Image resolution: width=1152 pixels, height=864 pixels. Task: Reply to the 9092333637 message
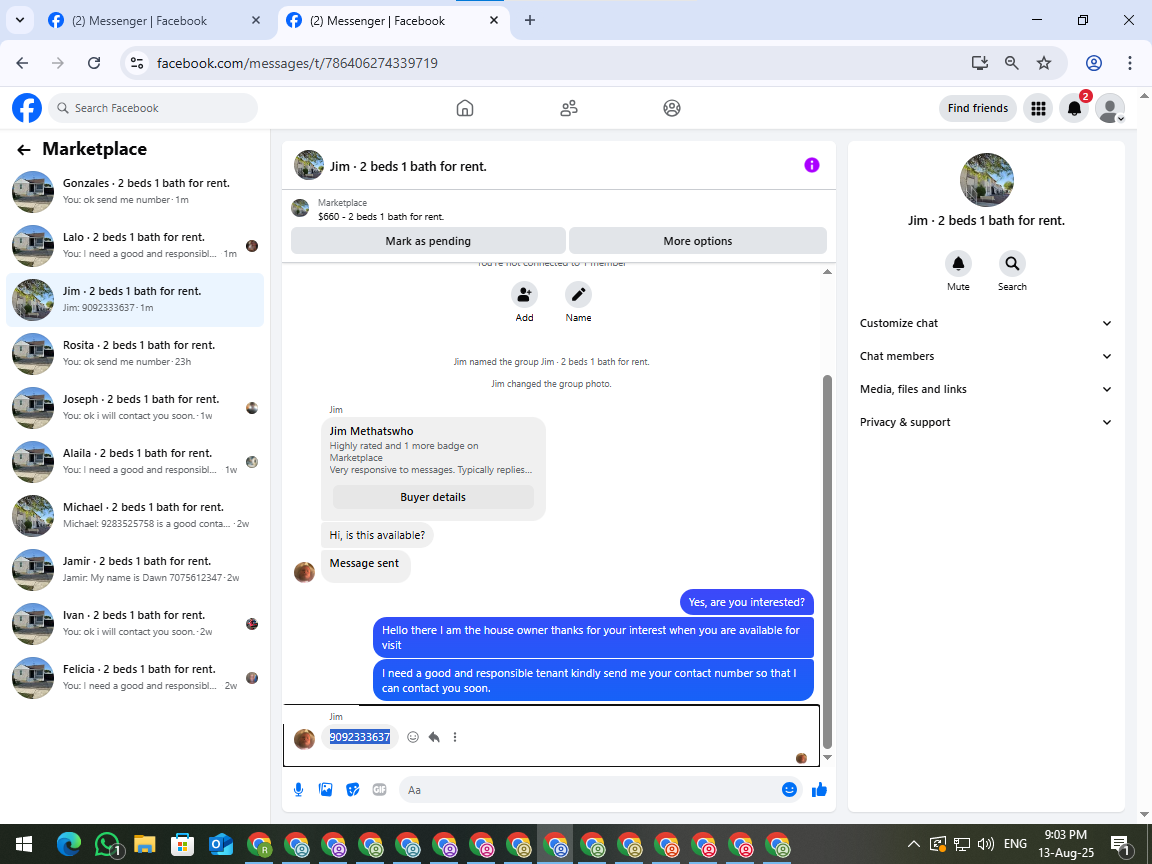click(x=434, y=737)
